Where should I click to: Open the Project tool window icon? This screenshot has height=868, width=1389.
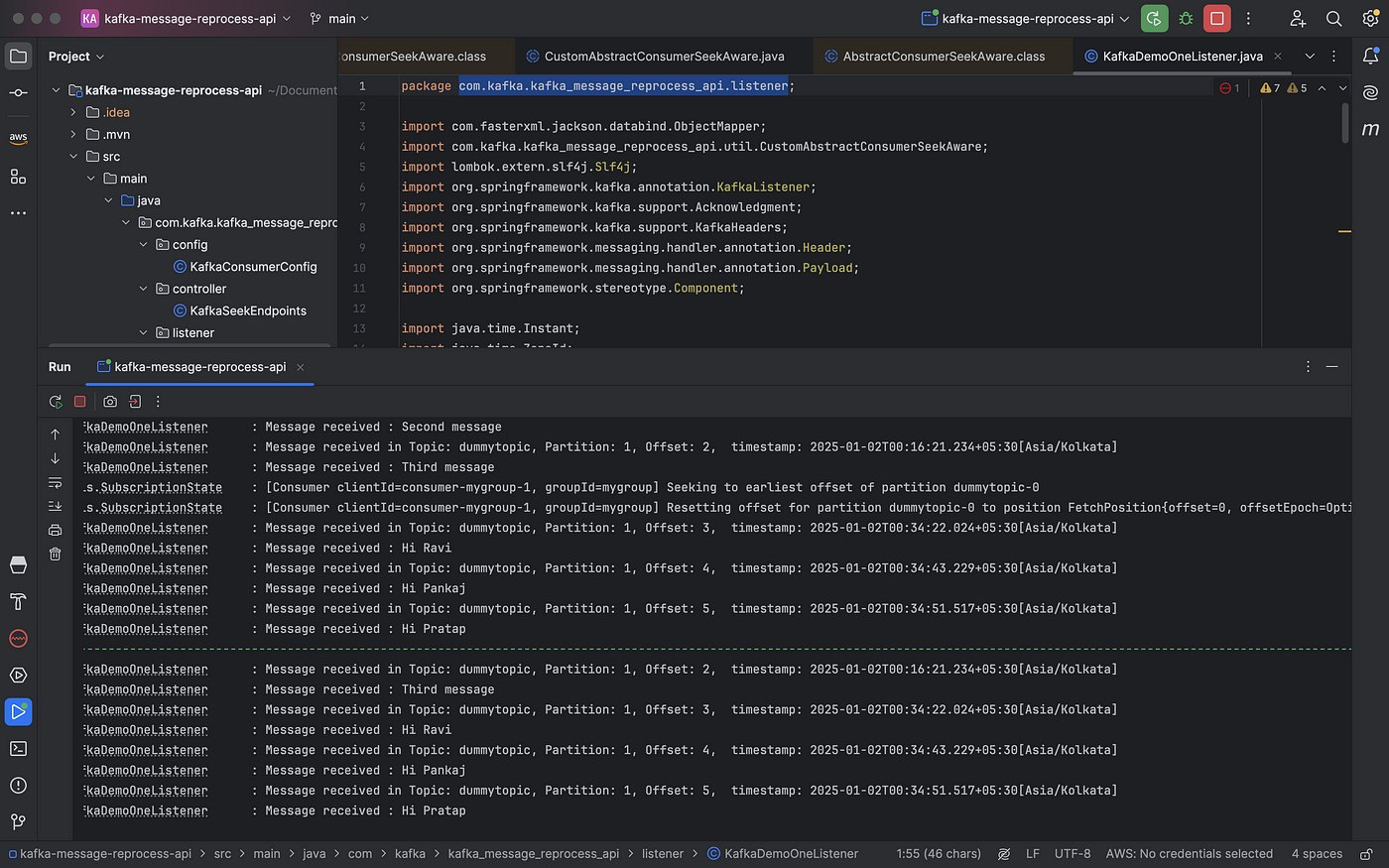point(18,56)
